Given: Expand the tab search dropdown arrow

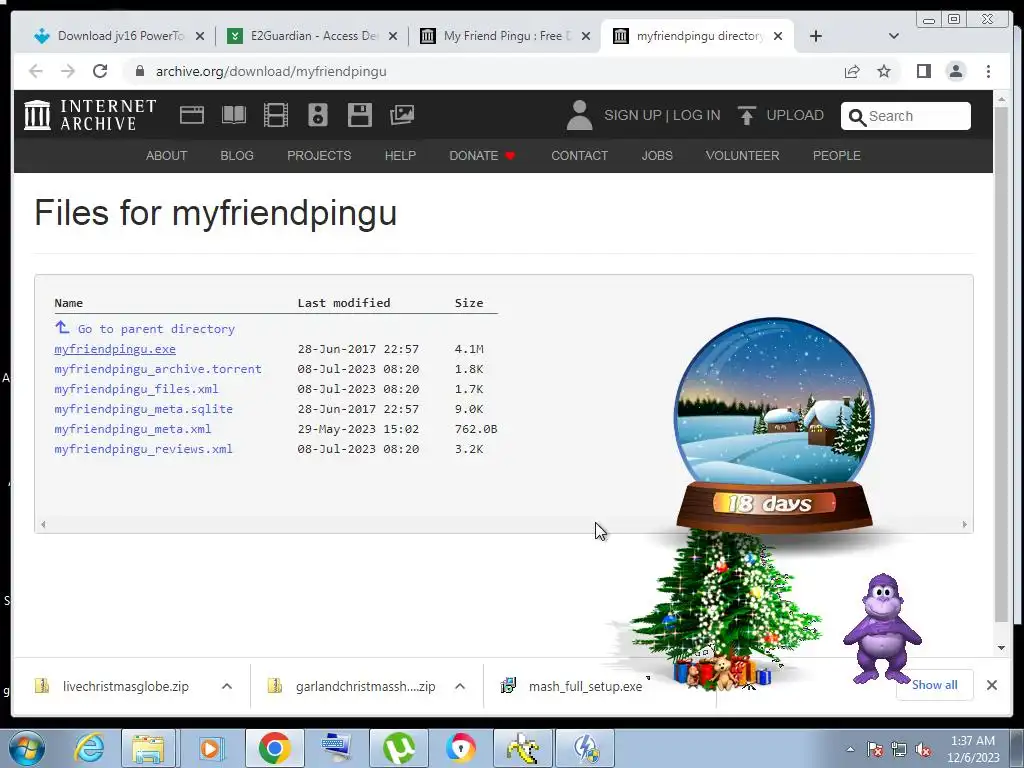Looking at the screenshot, I should 894,36.
